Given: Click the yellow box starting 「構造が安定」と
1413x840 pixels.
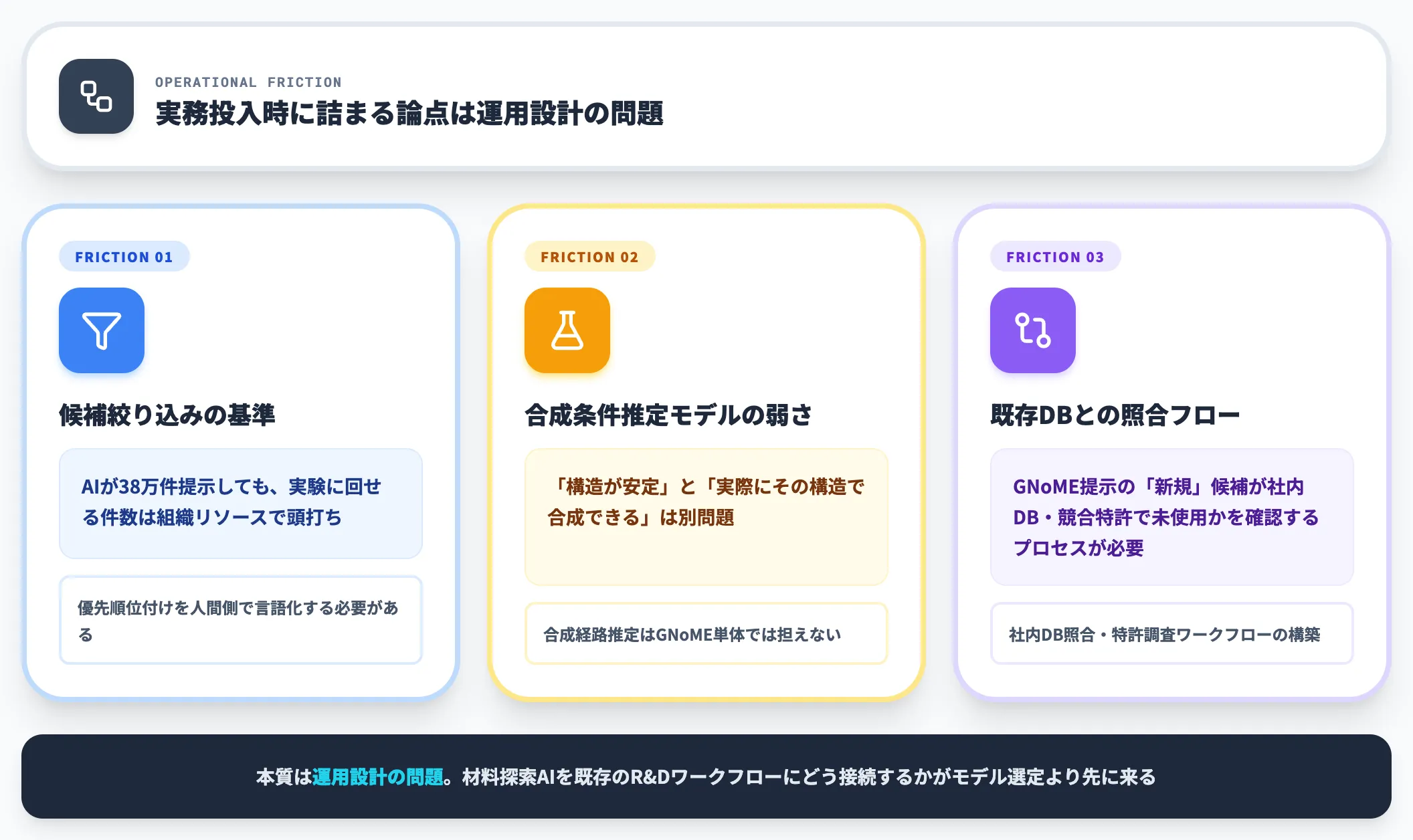Looking at the screenshot, I should (x=706, y=517).
